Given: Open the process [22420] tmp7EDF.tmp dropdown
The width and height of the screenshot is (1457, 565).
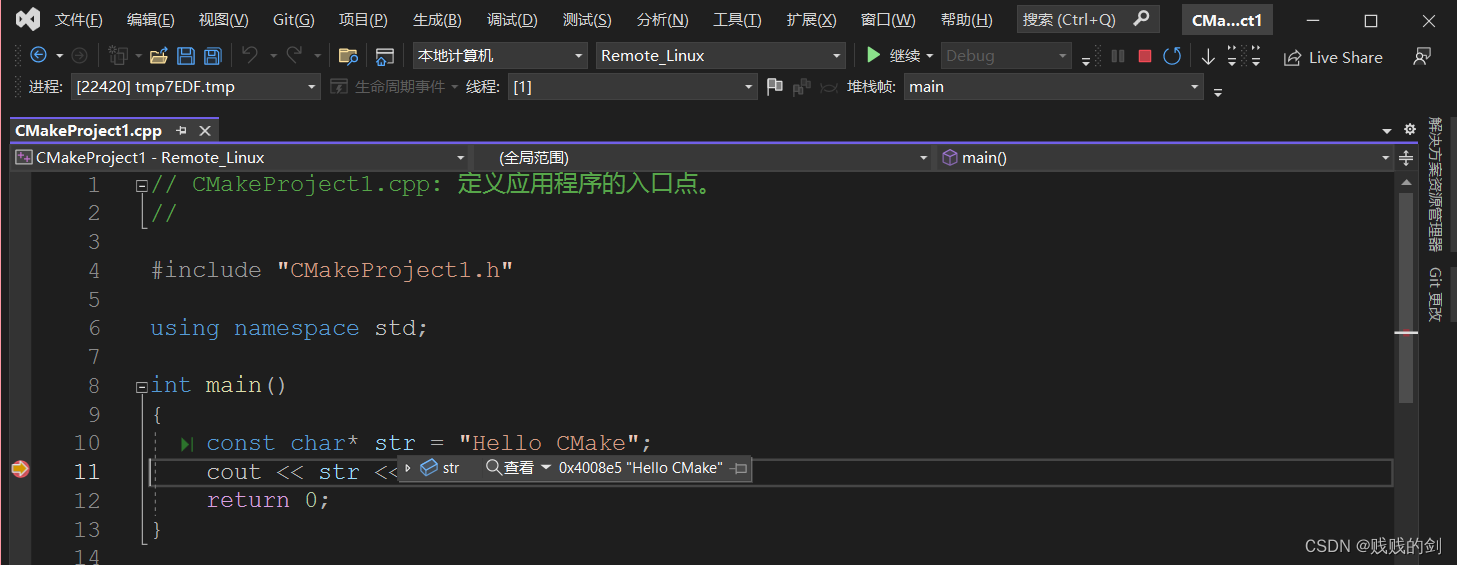Looking at the screenshot, I should (x=195, y=87).
